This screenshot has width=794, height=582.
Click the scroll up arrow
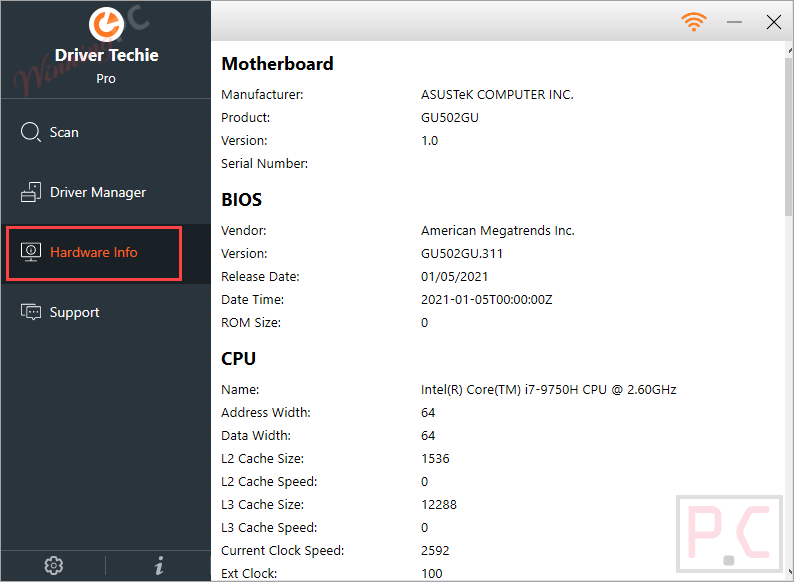[x=789, y=51]
